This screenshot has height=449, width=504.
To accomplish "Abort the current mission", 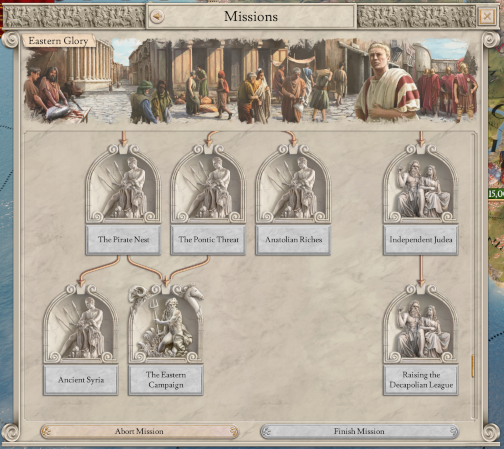I will click(139, 431).
